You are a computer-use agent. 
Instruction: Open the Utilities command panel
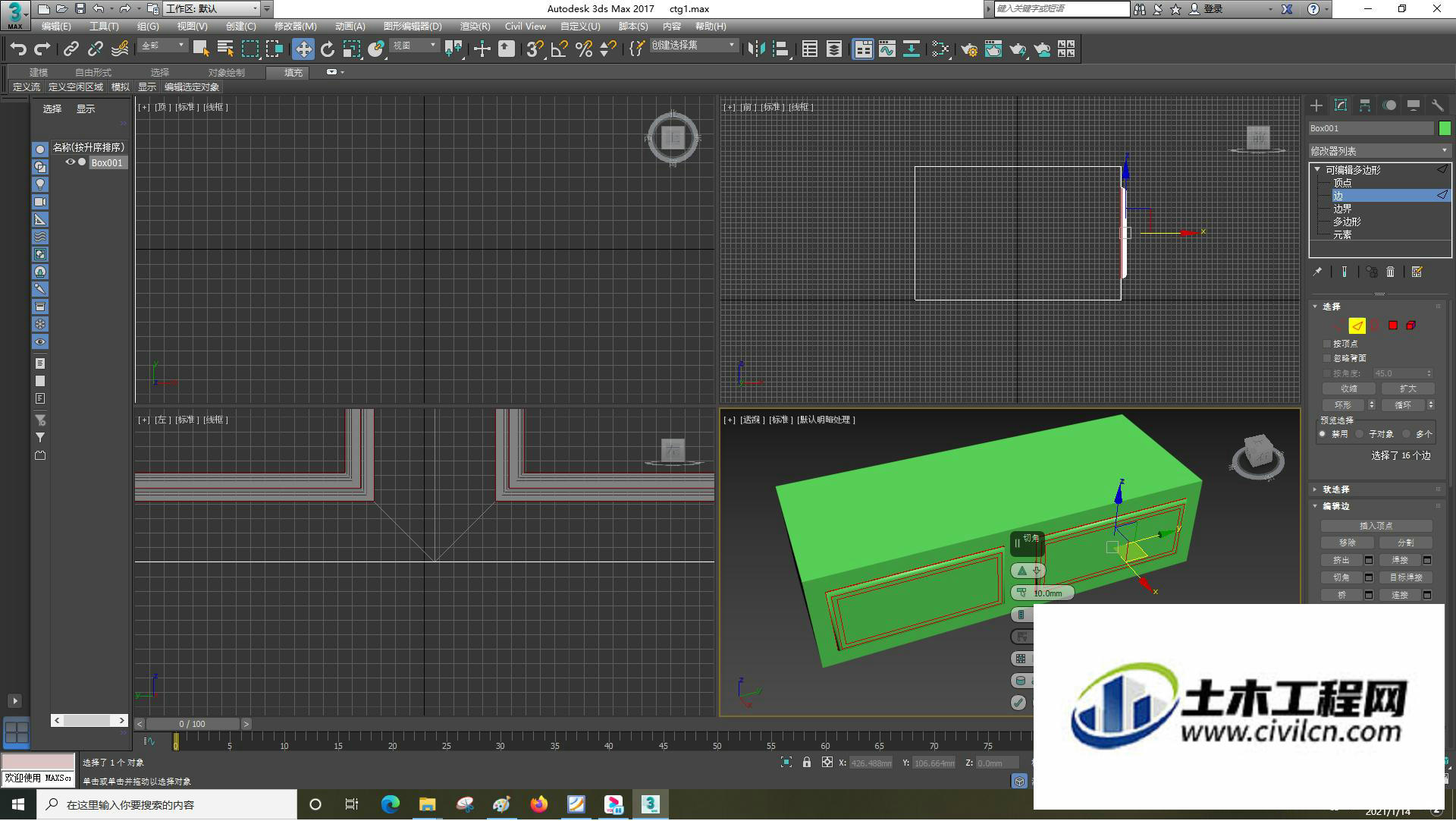click(1438, 105)
